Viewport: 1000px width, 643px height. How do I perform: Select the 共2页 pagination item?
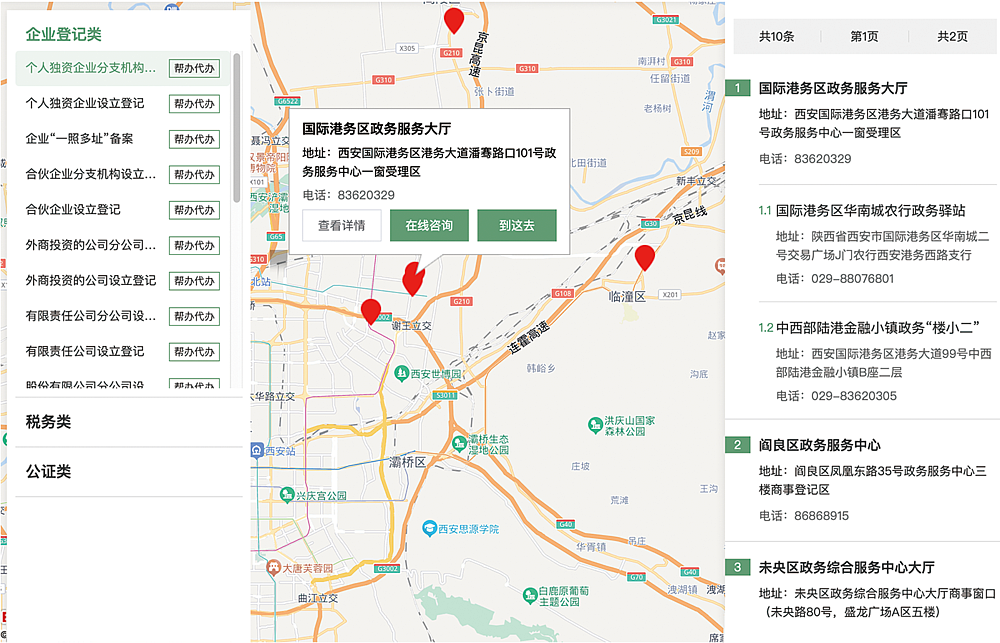(951, 37)
